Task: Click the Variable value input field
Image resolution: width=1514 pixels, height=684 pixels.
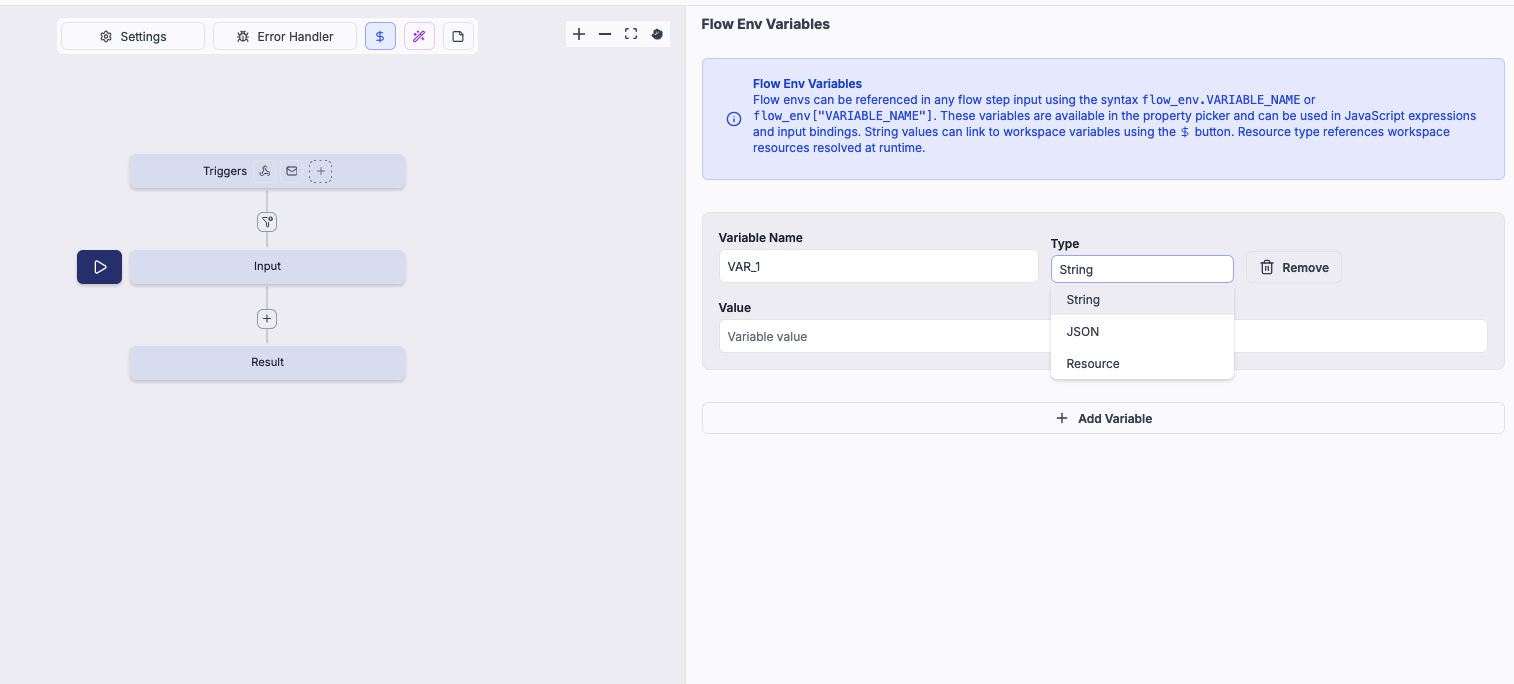Action: 880,336
